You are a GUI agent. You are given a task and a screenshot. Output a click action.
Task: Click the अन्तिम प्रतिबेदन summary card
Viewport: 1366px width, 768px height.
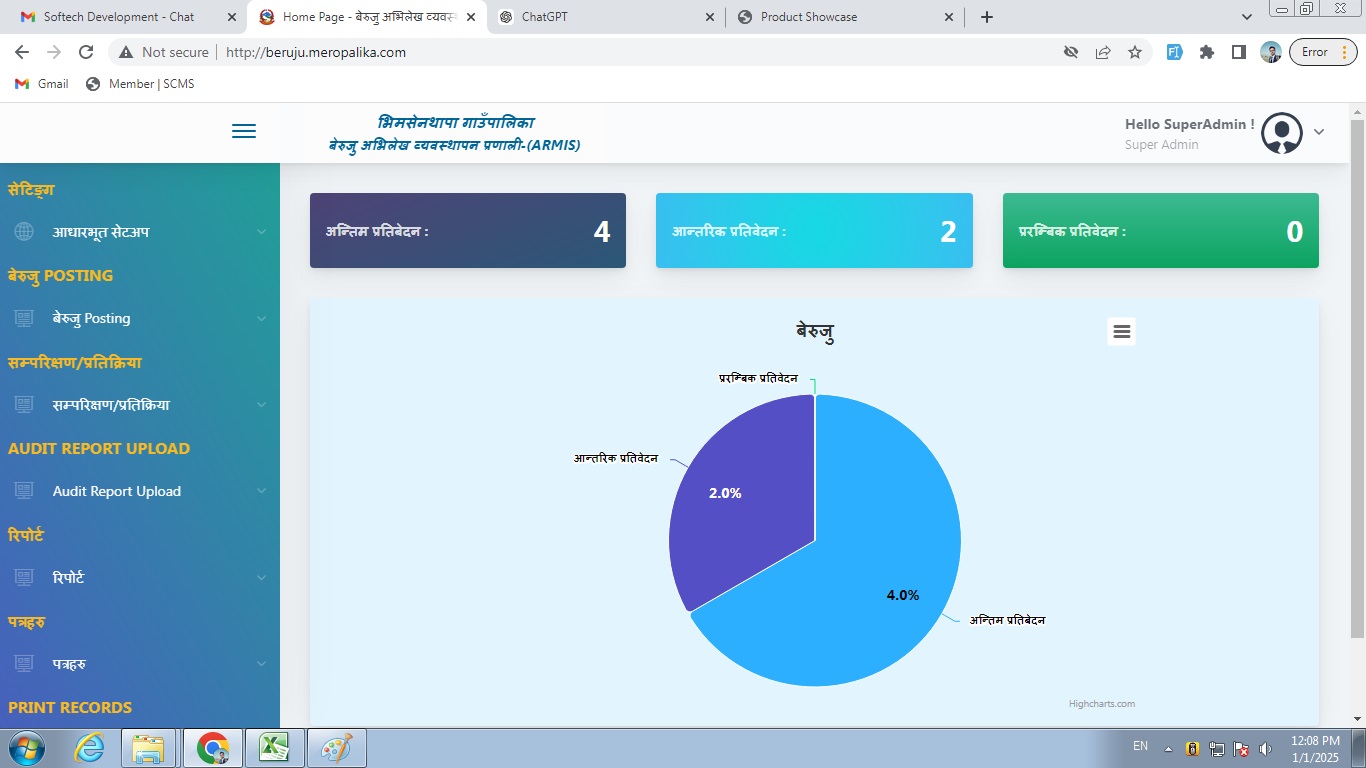pyautogui.click(x=467, y=231)
